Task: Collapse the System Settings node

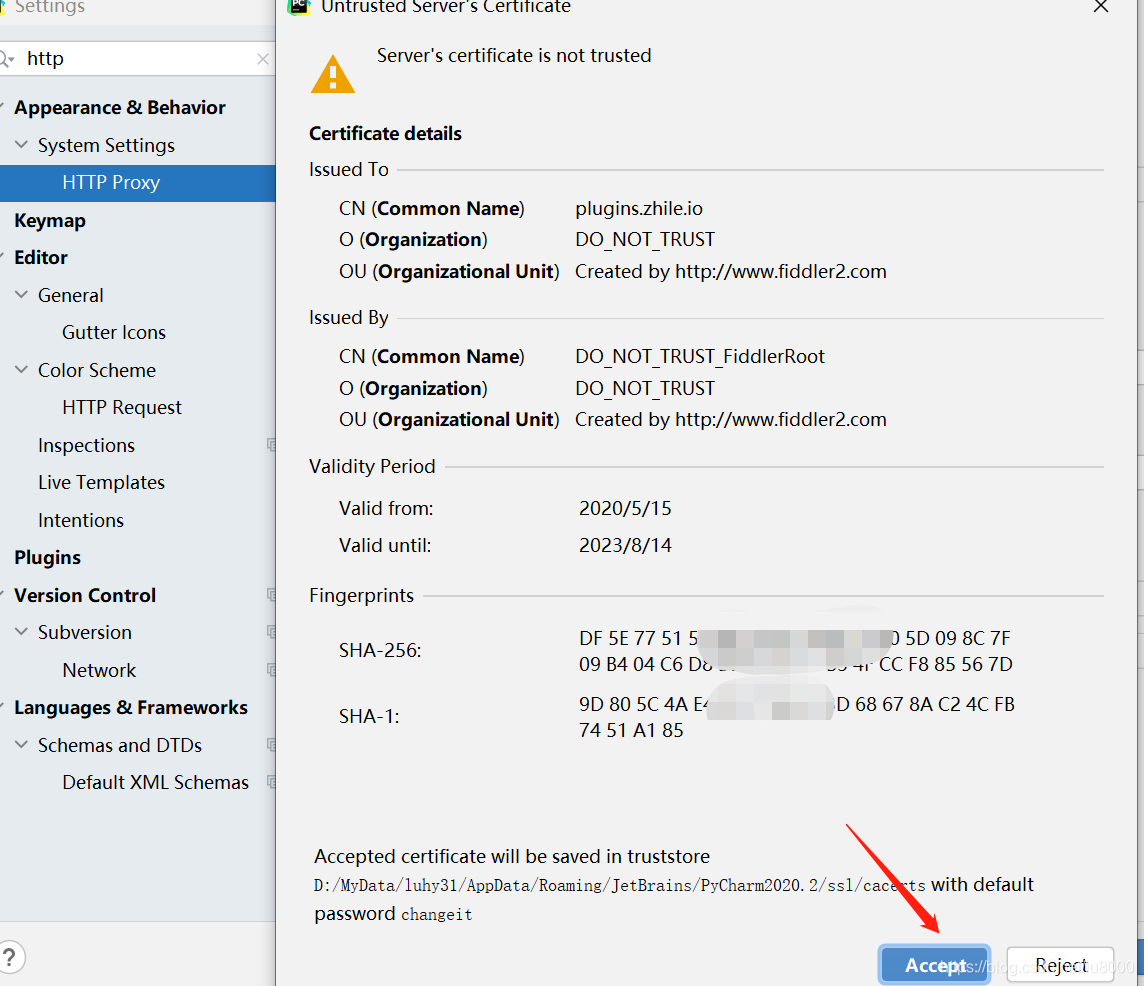Action: (21, 145)
